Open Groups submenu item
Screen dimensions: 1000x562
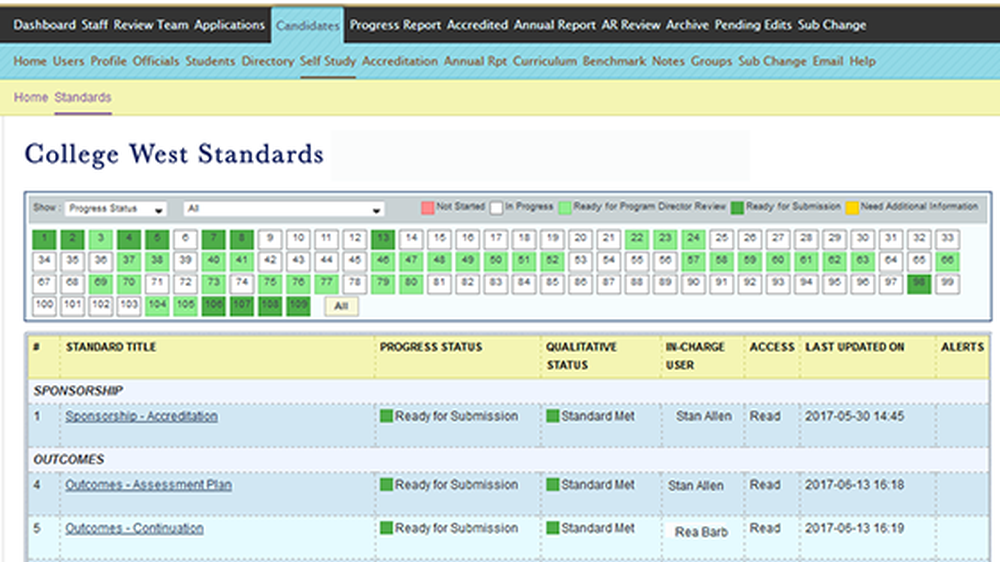(x=711, y=61)
